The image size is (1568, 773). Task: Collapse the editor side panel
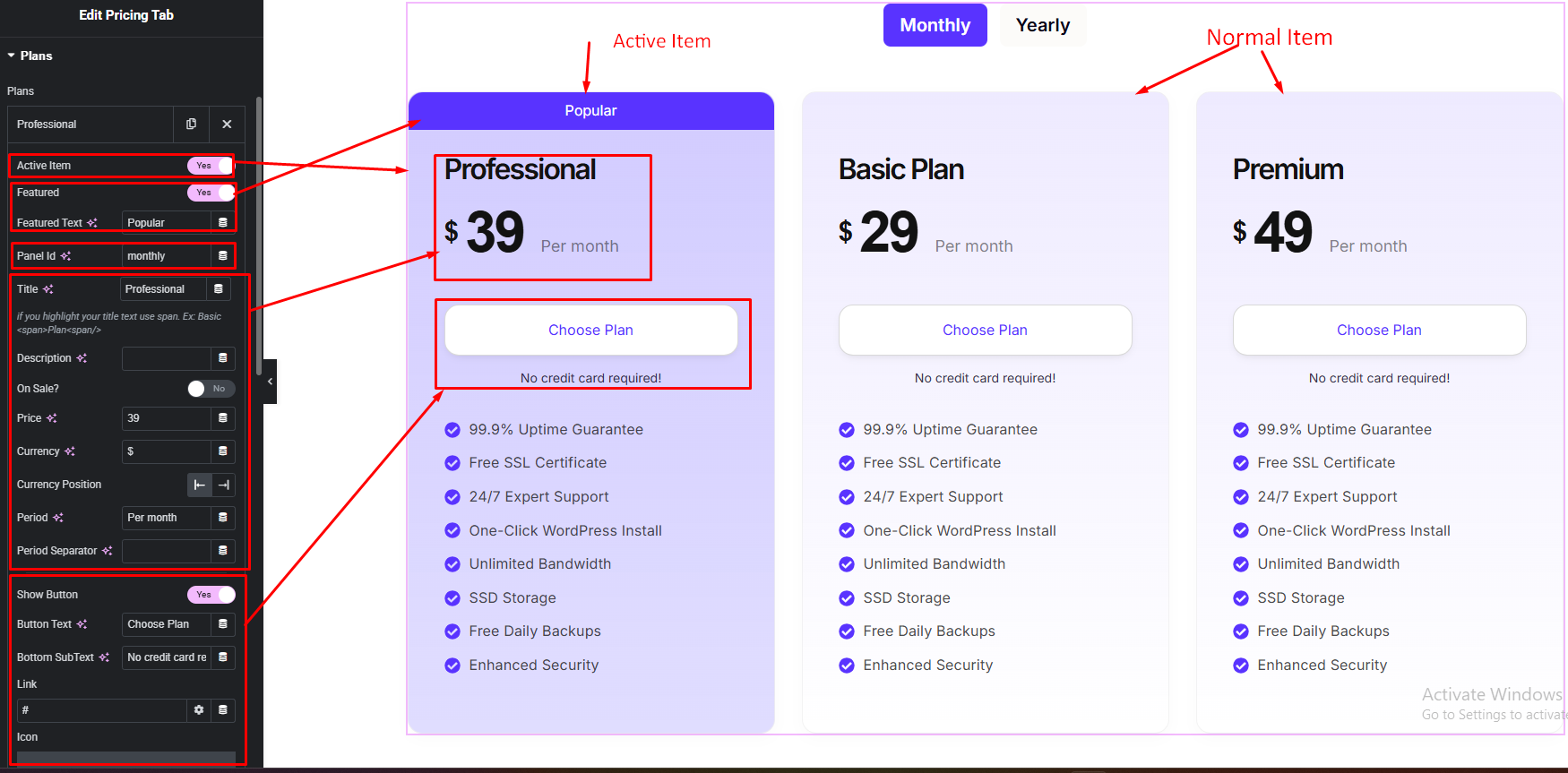pos(270,382)
